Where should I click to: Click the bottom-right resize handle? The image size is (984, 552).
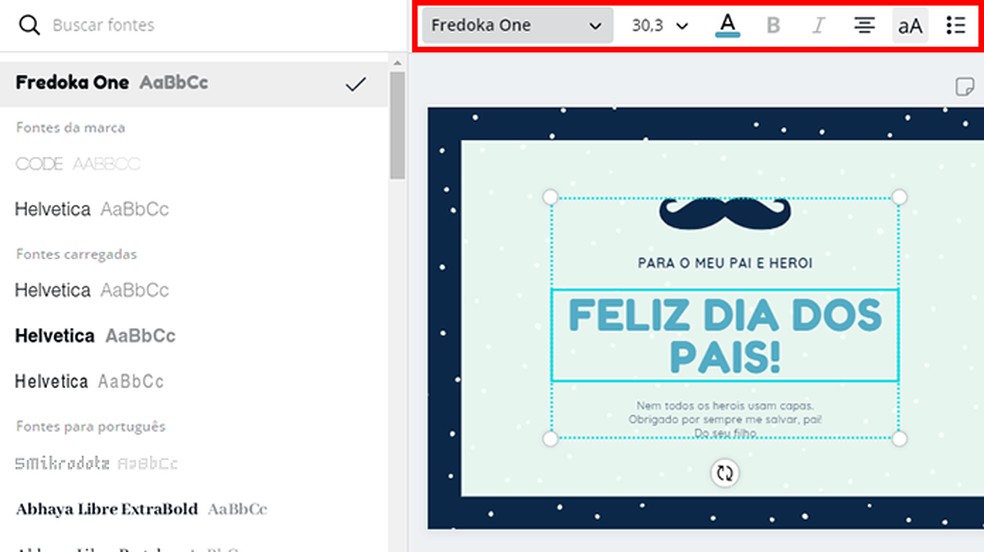899,438
